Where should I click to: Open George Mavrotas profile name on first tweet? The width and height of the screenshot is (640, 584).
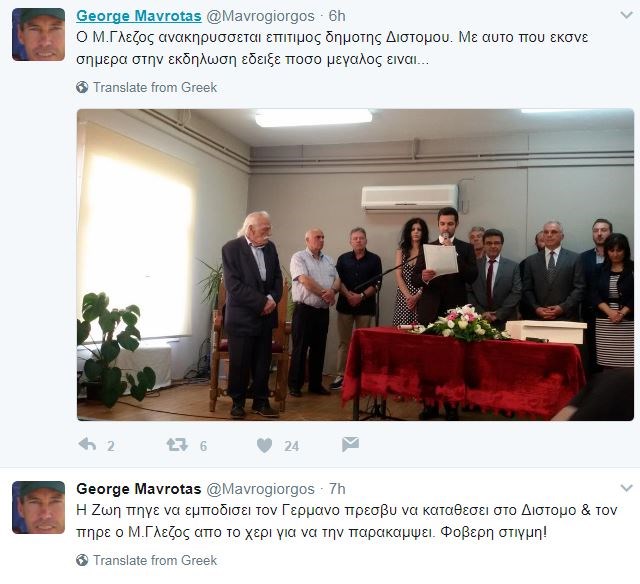tap(139, 16)
